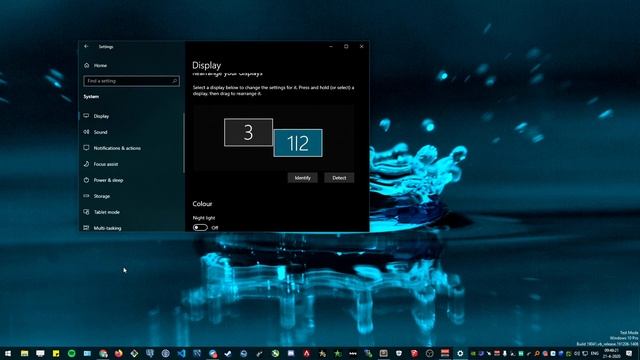640x360 pixels.
Task: Open Visual Studio Code from the taskbar
Action: [x=181, y=353]
